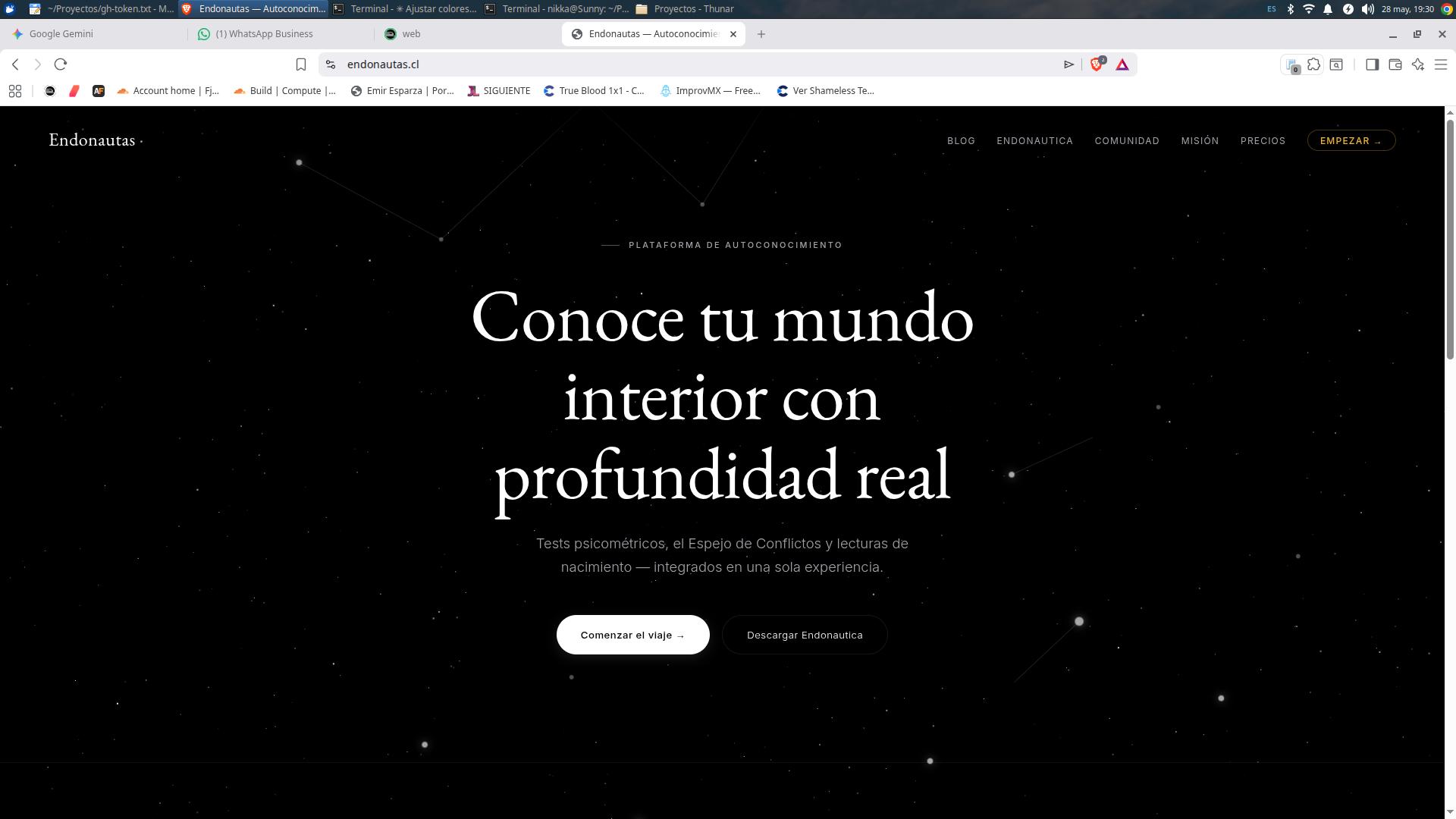Open Brave Shields lion icon

click(x=1097, y=64)
